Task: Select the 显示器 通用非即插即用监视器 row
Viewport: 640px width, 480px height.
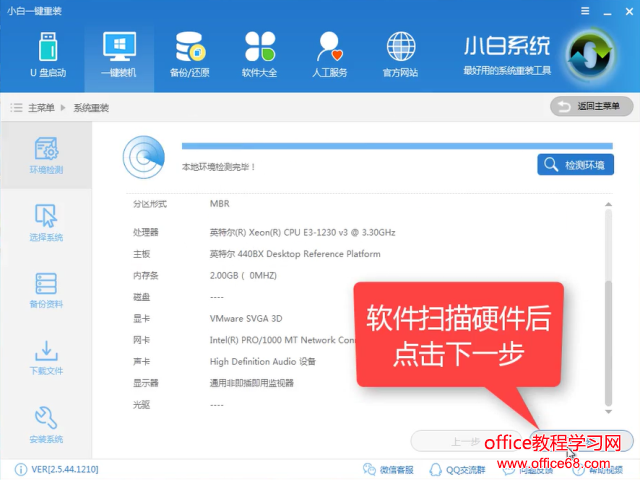Action: 213,383
